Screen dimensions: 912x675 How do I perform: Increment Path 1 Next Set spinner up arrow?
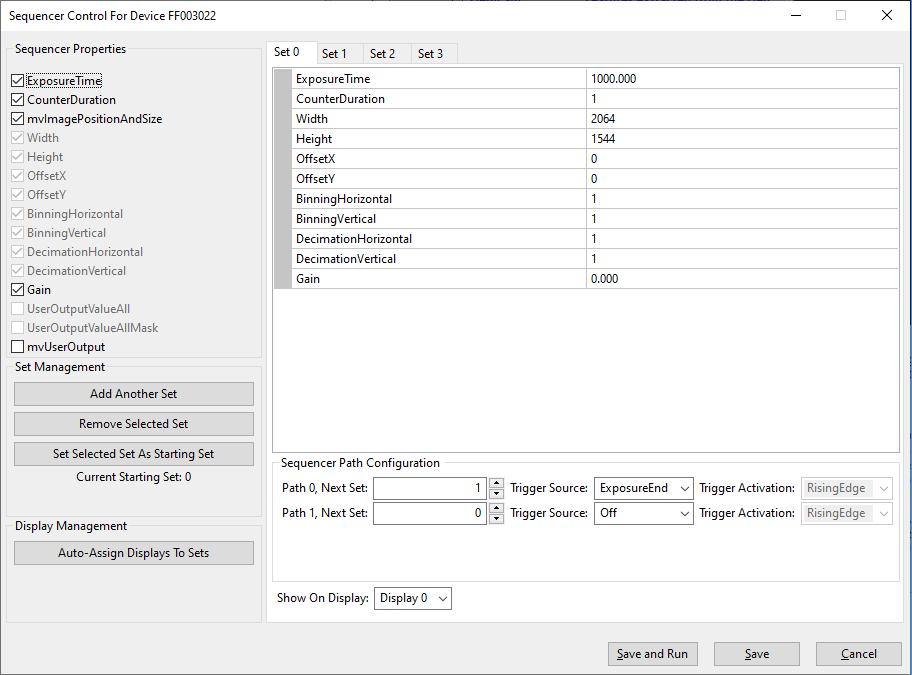tap(496, 508)
